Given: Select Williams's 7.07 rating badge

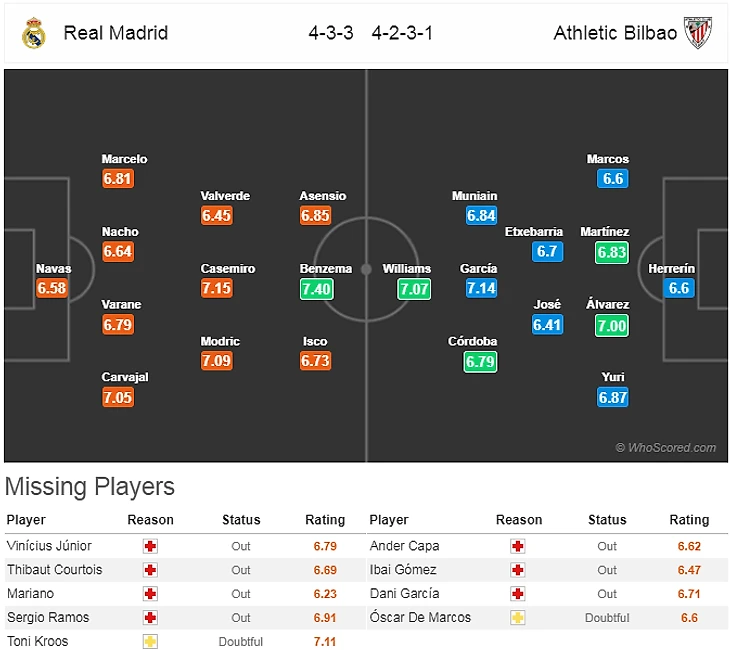Looking at the screenshot, I should point(414,289).
